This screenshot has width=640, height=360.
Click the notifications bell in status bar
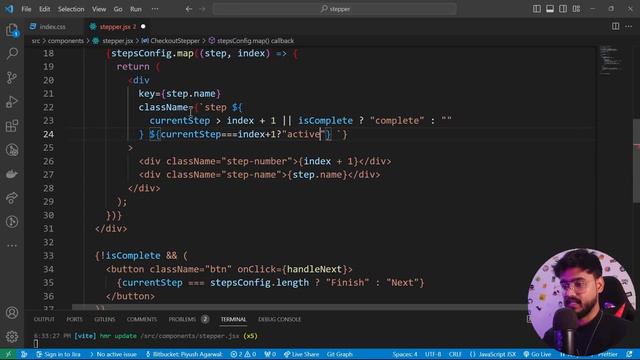[x=629, y=354]
